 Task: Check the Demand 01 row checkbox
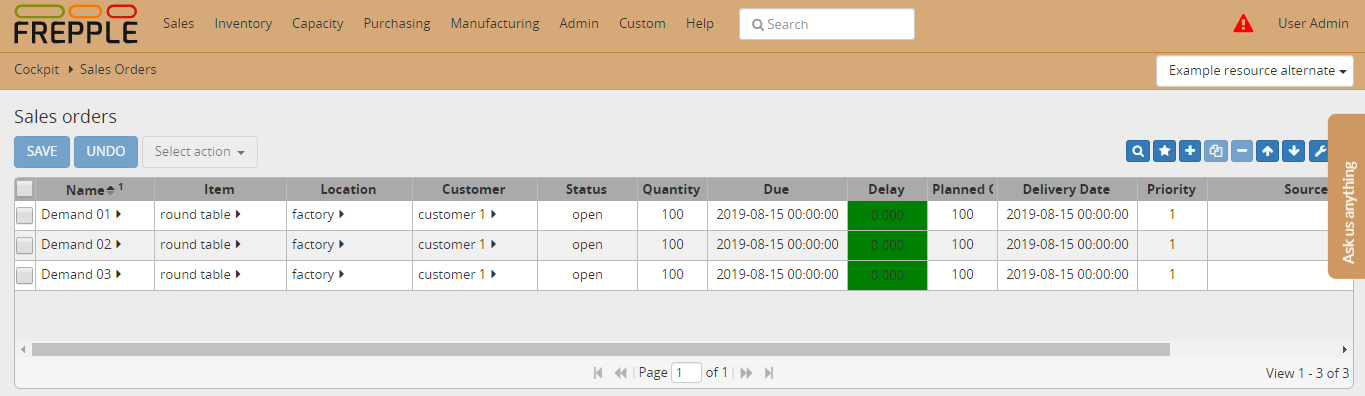click(25, 215)
